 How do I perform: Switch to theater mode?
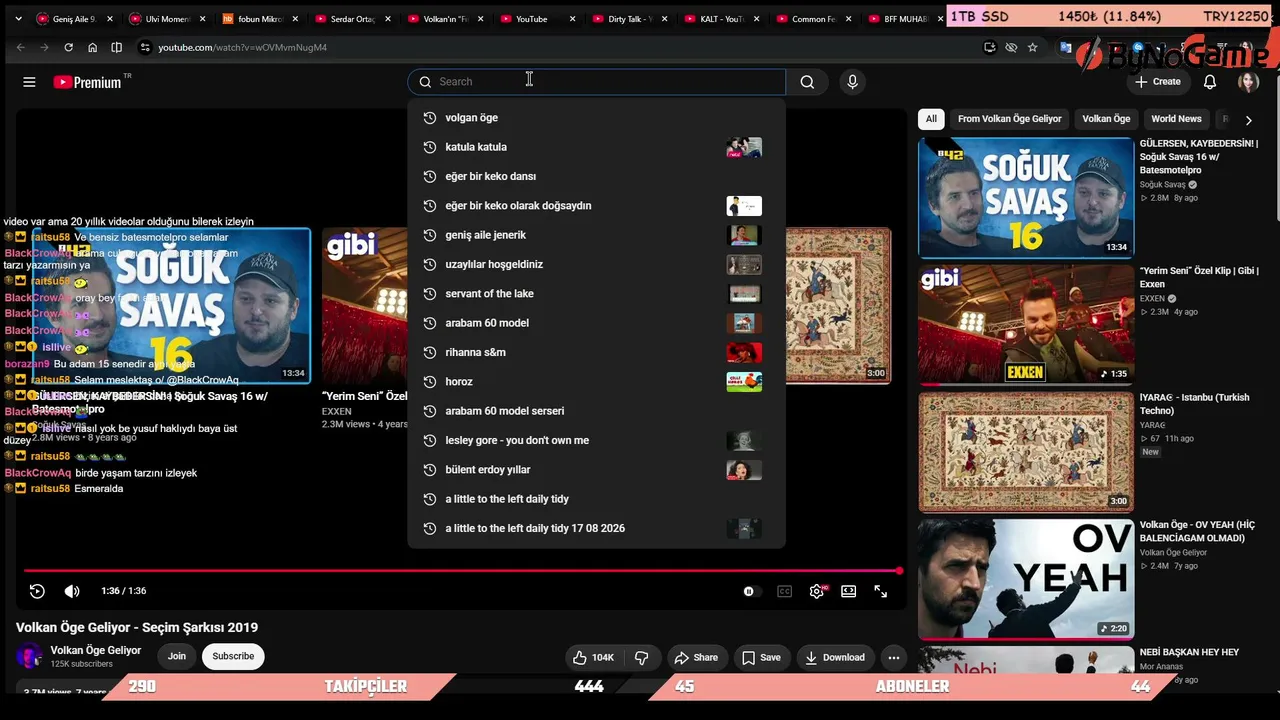(x=848, y=591)
